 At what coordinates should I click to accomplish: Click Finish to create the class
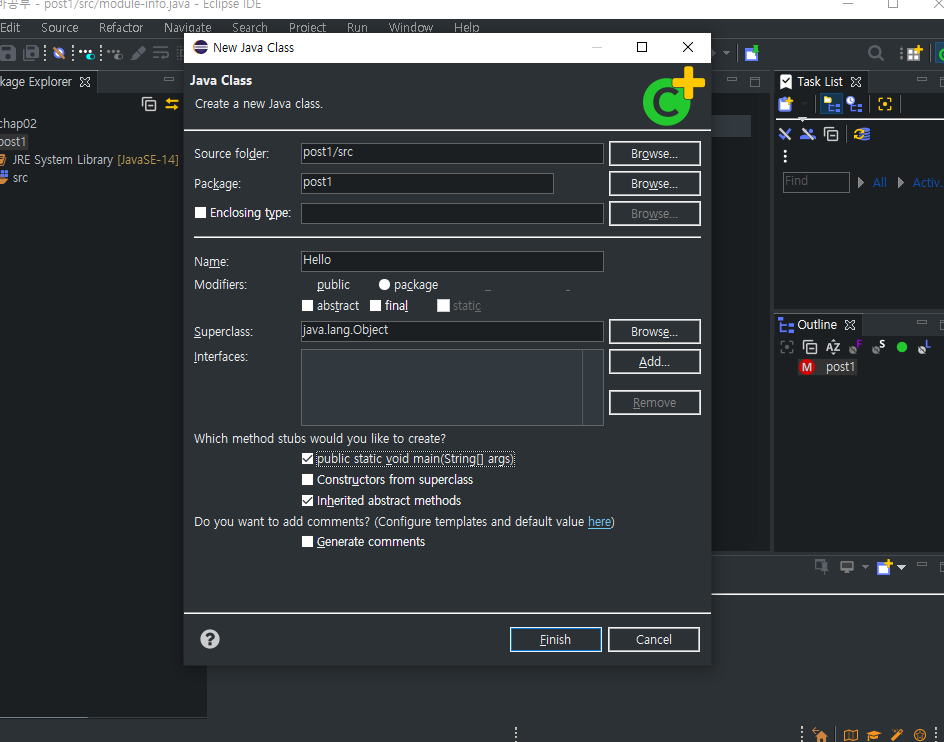click(x=555, y=640)
